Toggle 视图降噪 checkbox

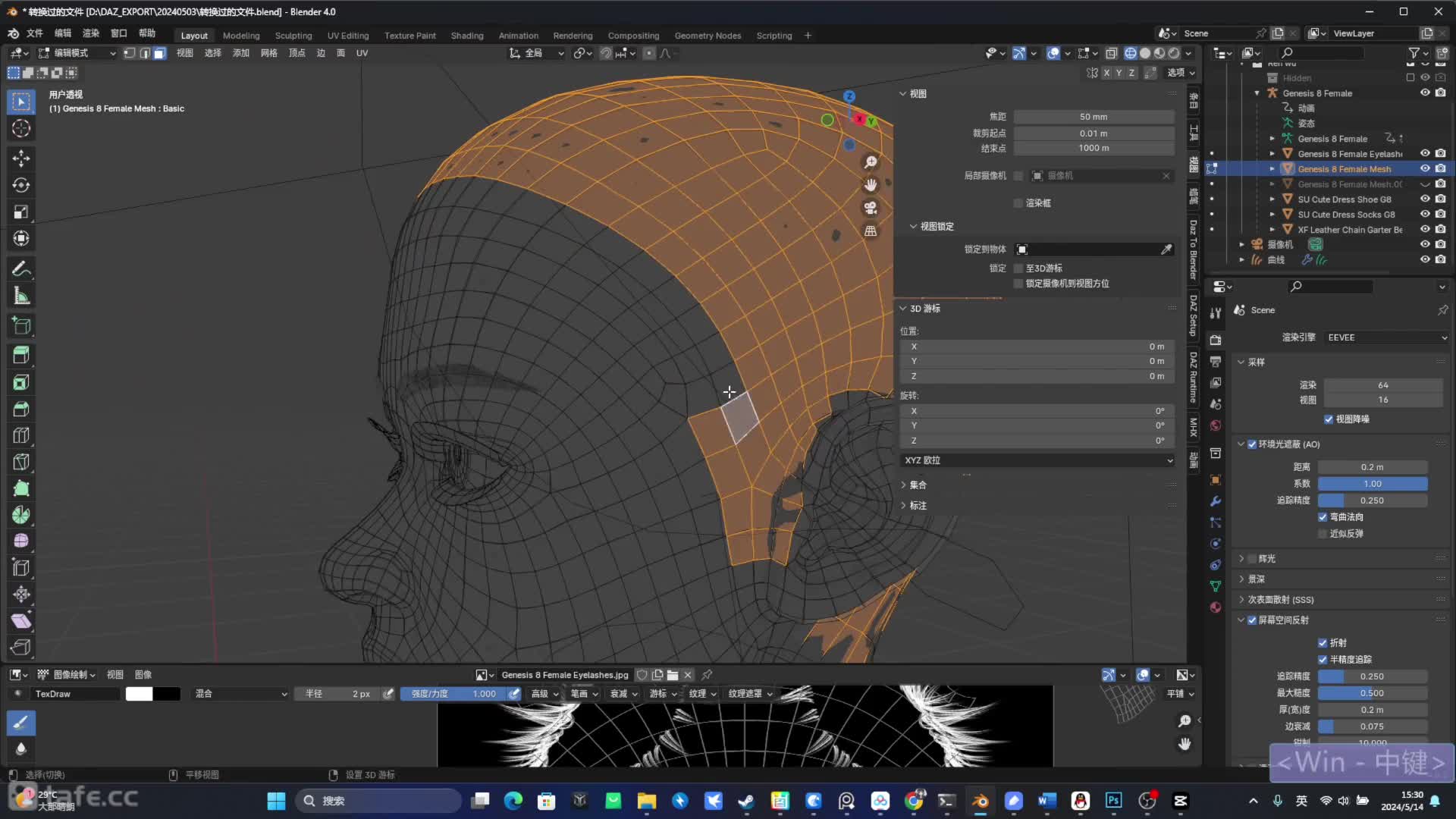tap(1329, 419)
